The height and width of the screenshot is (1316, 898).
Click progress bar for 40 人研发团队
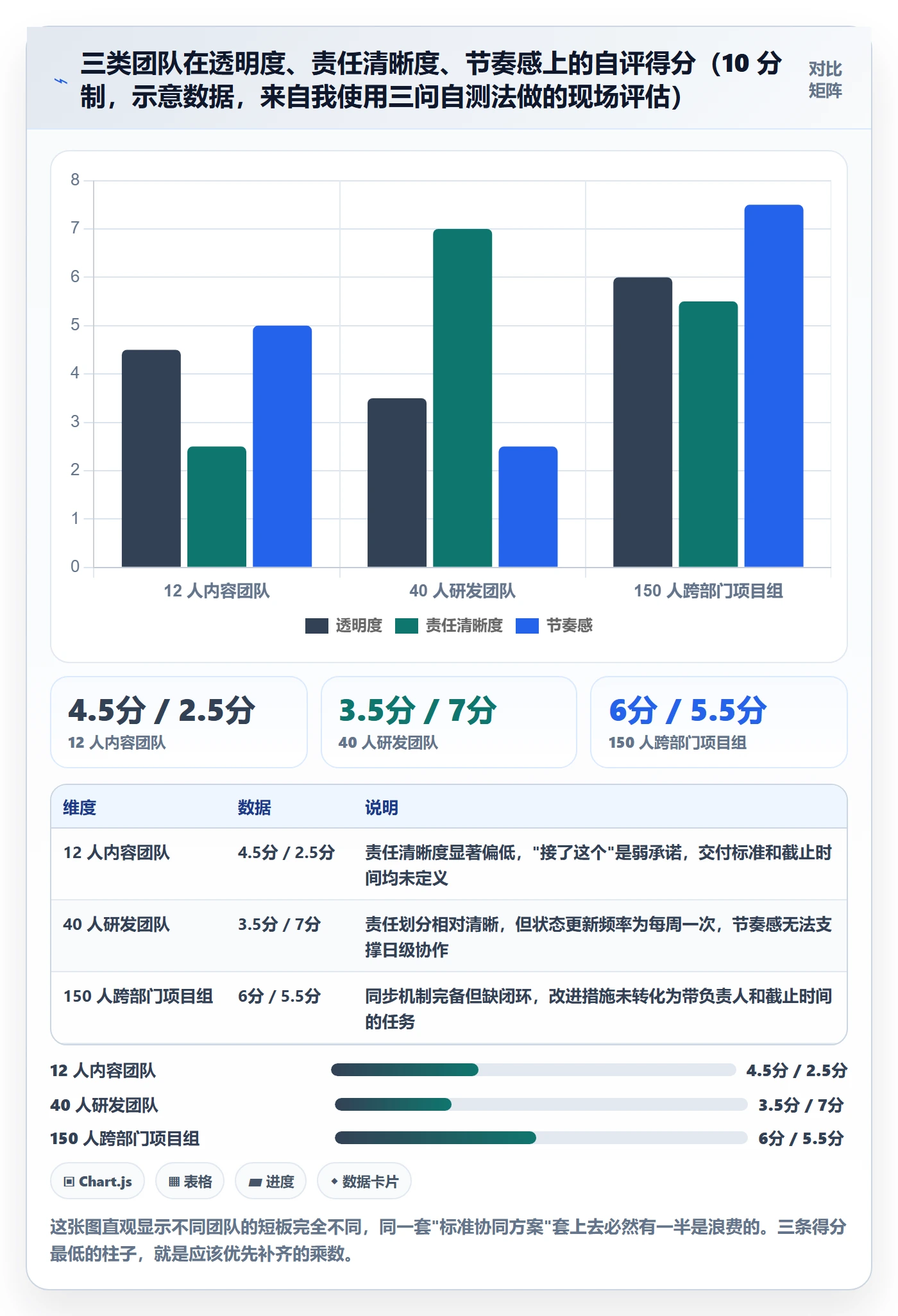[x=541, y=1104]
